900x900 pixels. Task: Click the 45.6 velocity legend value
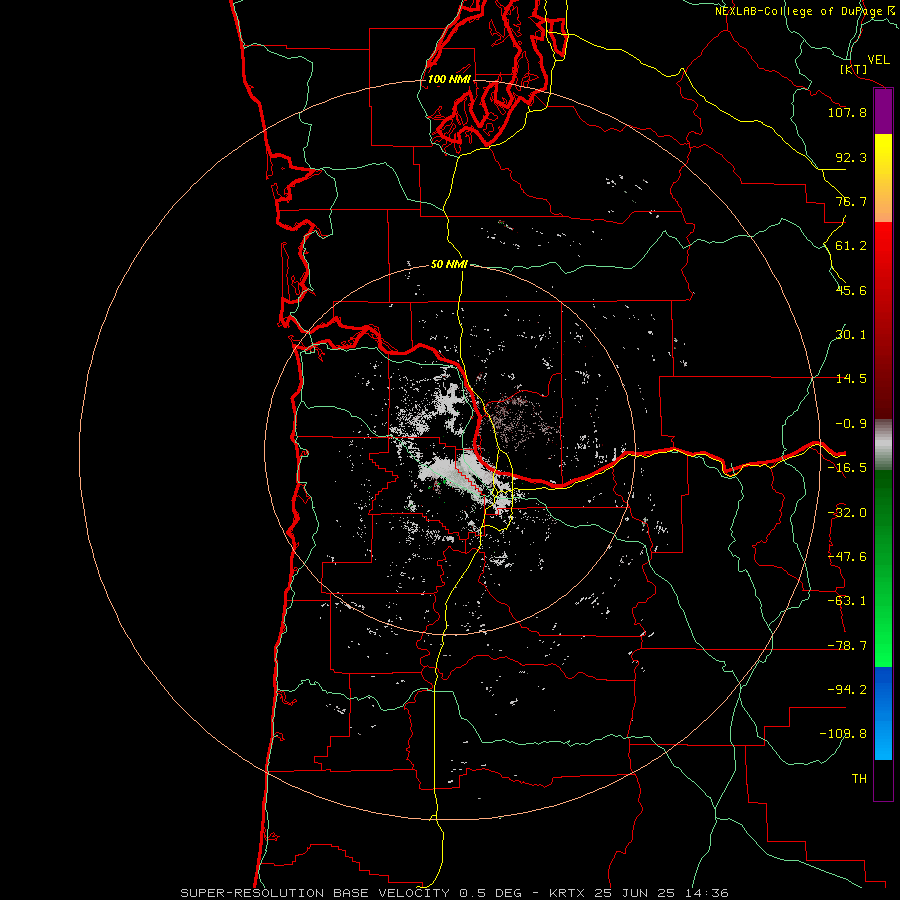point(851,290)
